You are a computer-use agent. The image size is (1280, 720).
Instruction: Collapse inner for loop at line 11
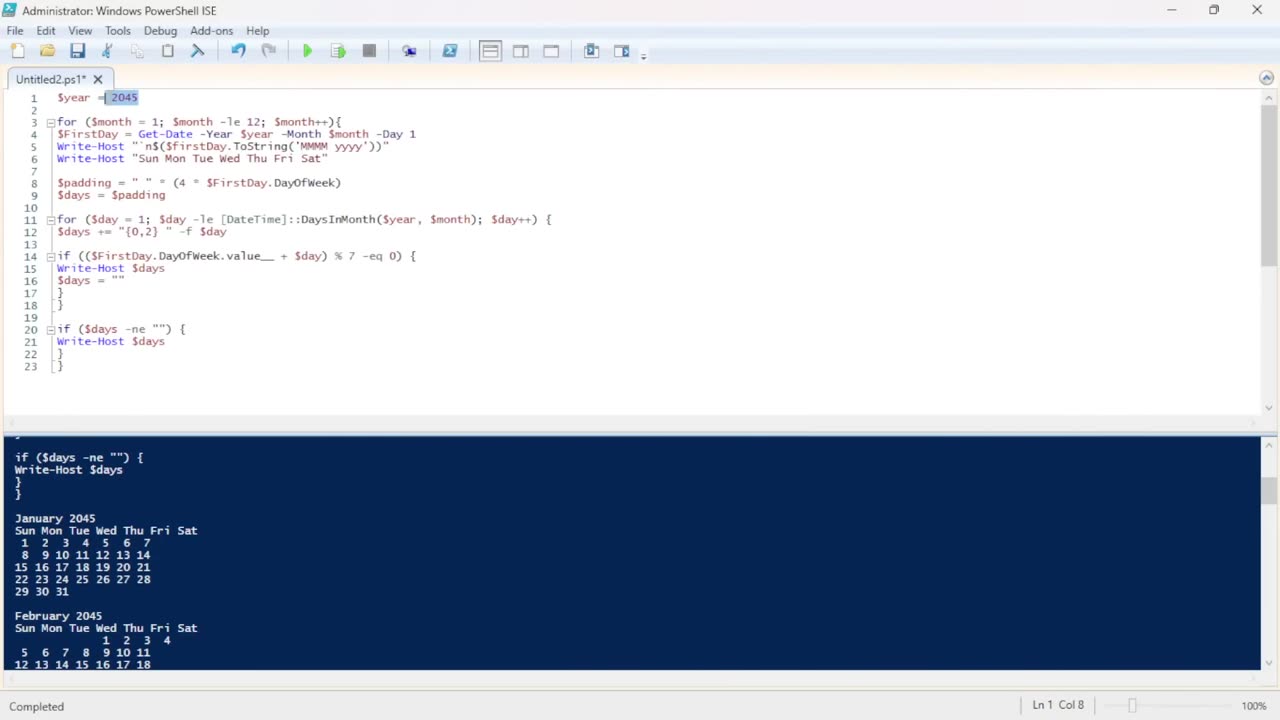(x=50, y=220)
